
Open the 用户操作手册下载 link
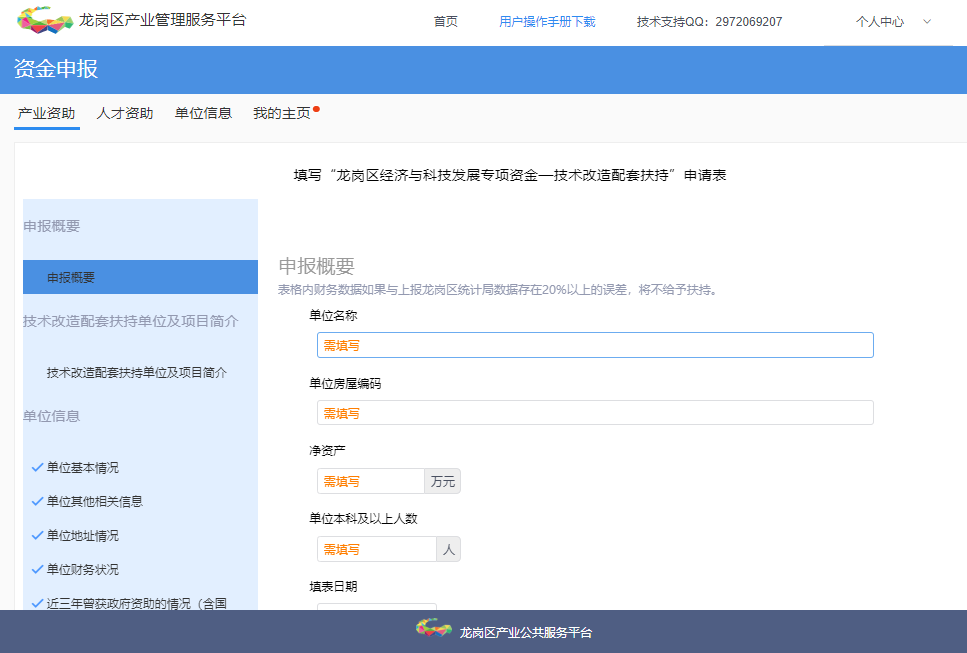(547, 21)
